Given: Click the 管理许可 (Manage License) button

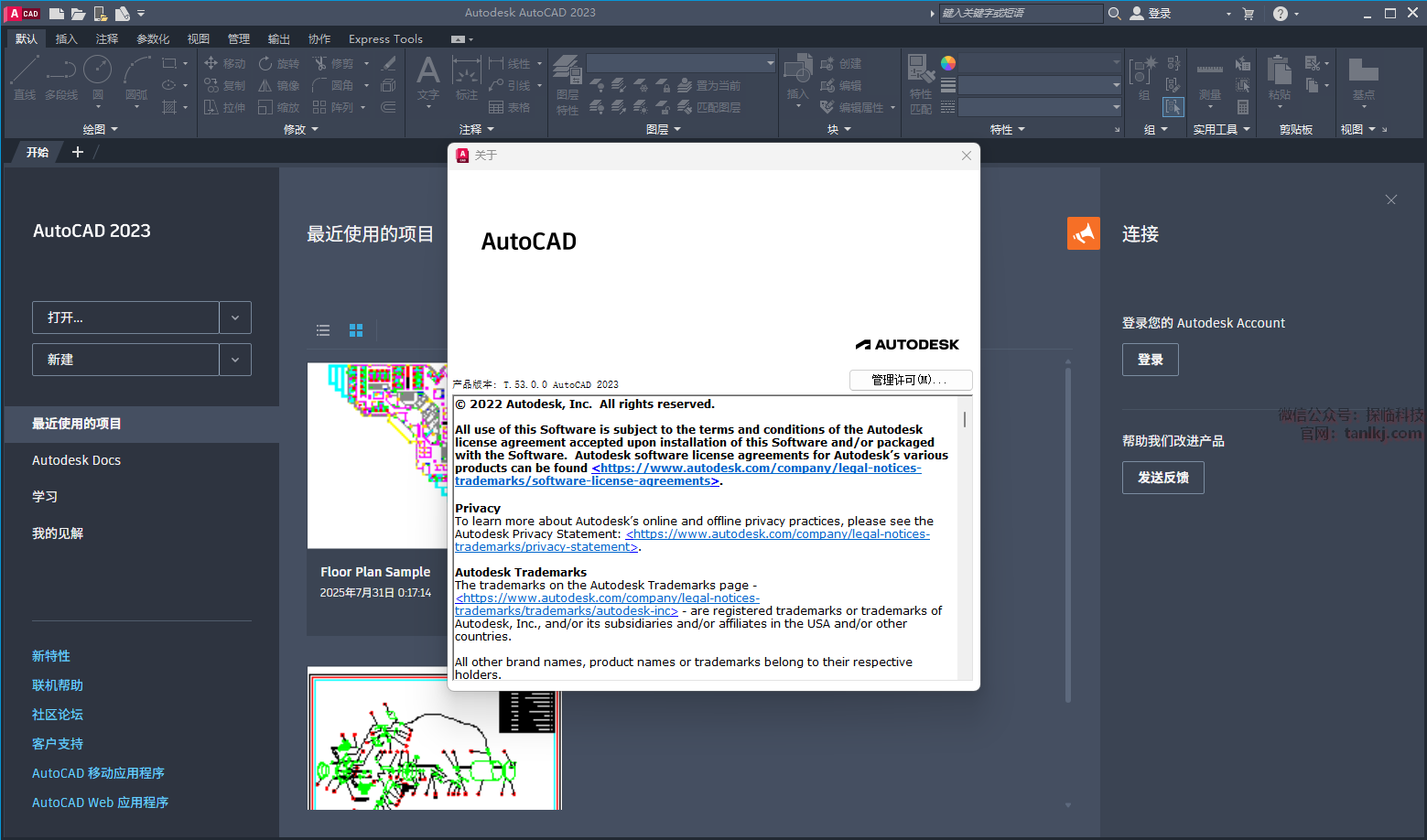Looking at the screenshot, I should (911, 380).
